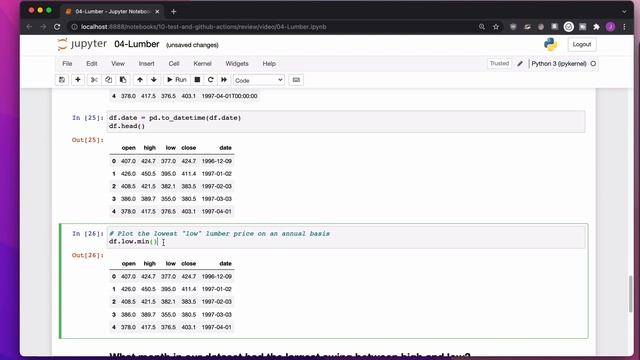Open a new browser tab
640x360 pixels.
point(173,11)
